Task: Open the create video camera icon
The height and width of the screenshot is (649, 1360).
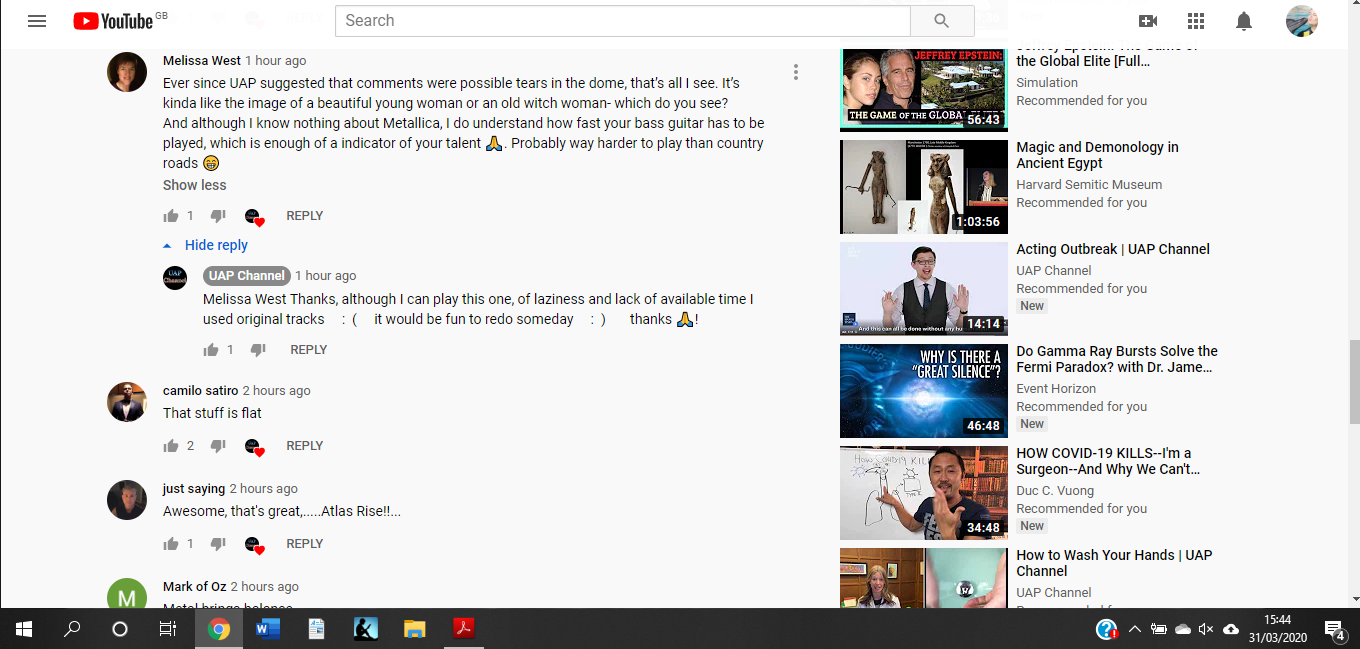Action: (x=1148, y=21)
